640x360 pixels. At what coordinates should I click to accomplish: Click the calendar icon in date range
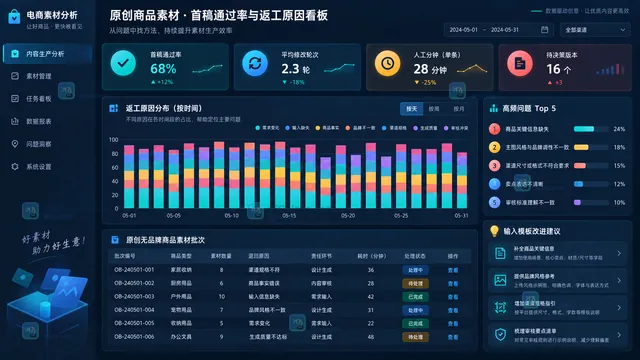(x=544, y=30)
